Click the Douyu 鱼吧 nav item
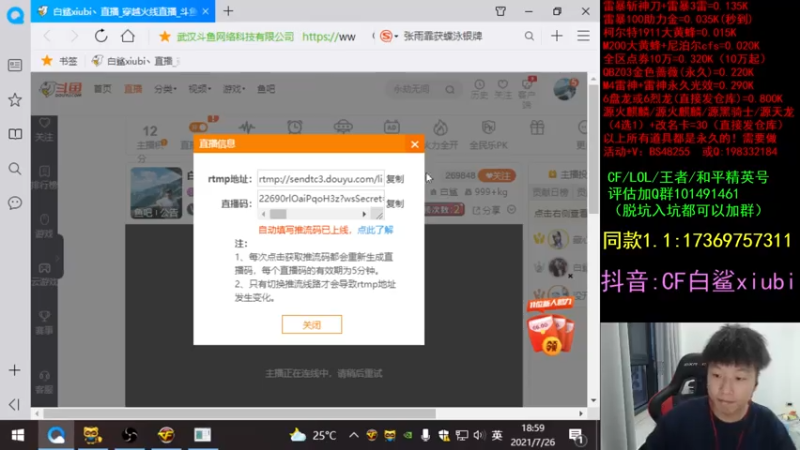Image resolution: width=800 pixels, height=450 pixels. pos(266,89)
